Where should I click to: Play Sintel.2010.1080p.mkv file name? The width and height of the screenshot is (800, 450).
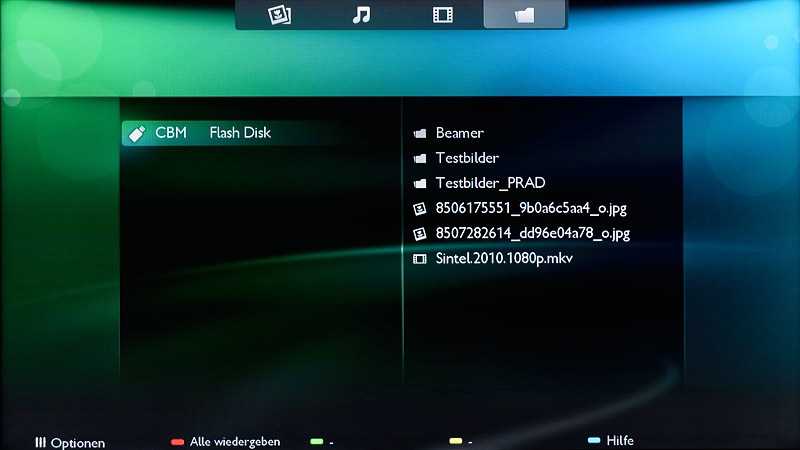click(504, 258)
